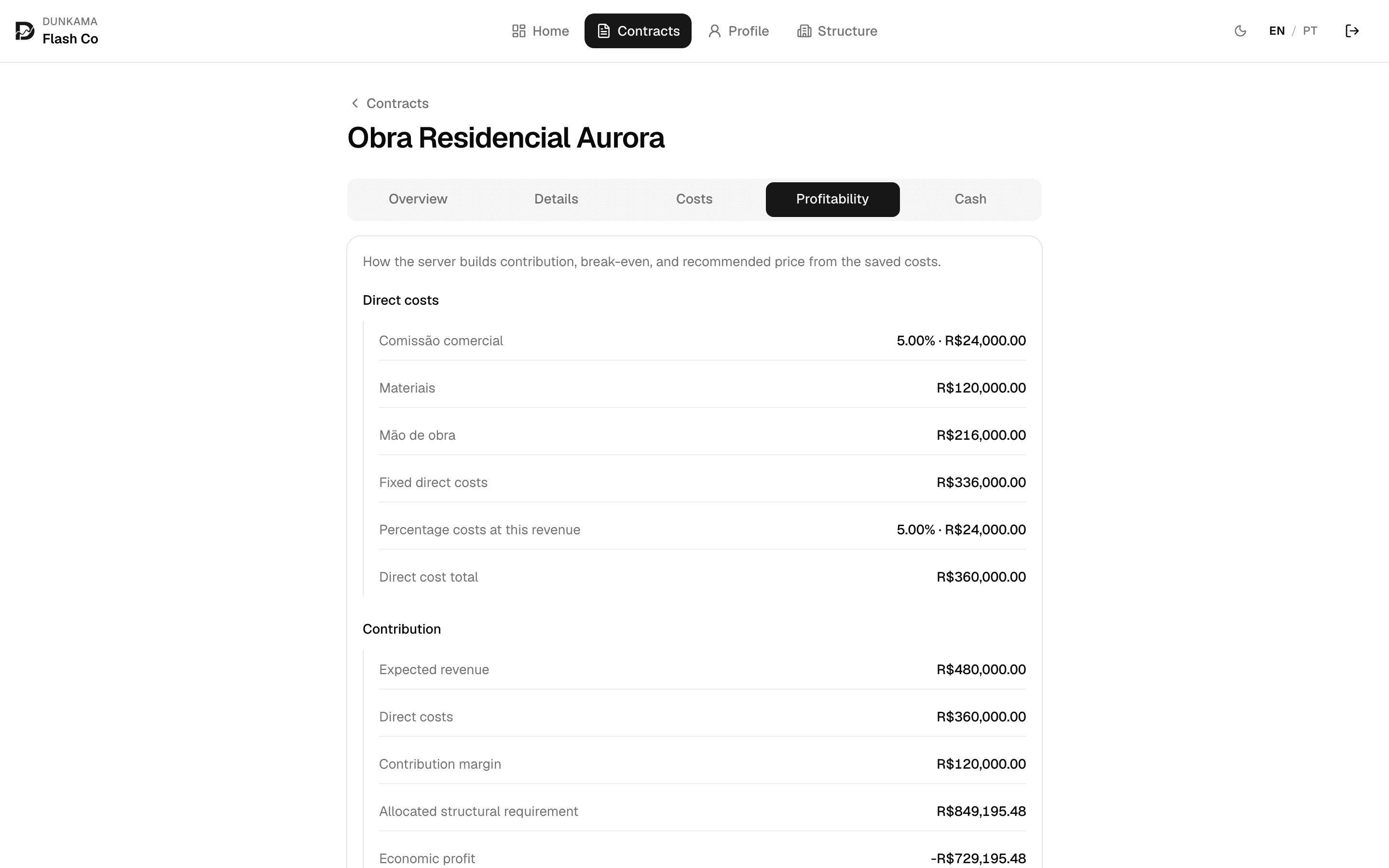The height and width of the screenshot is (868, 1389).
Task: Toggle dark mode with the moon icon
Action: point(1240,31)
